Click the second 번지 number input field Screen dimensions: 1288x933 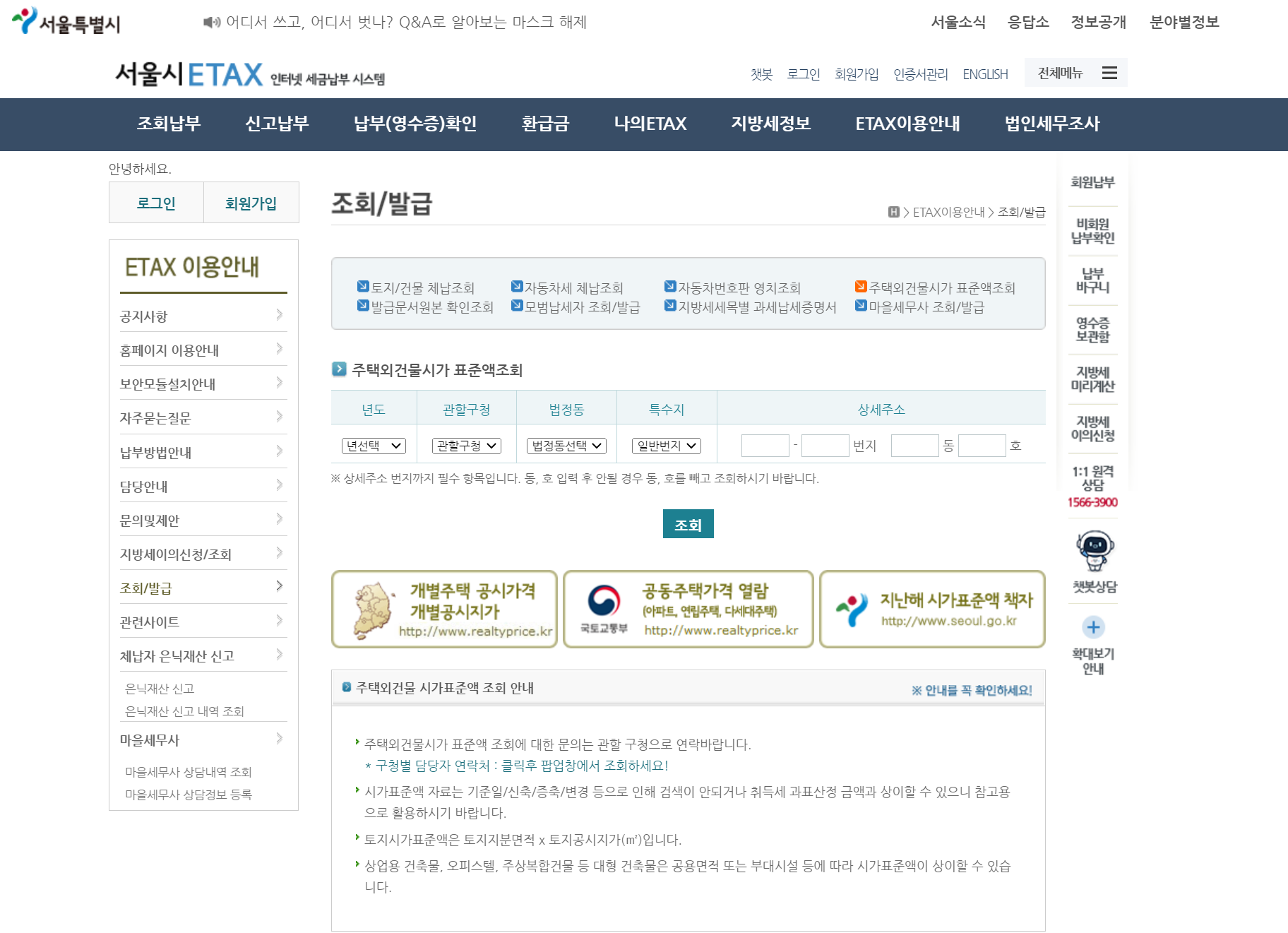click(825, 446)
